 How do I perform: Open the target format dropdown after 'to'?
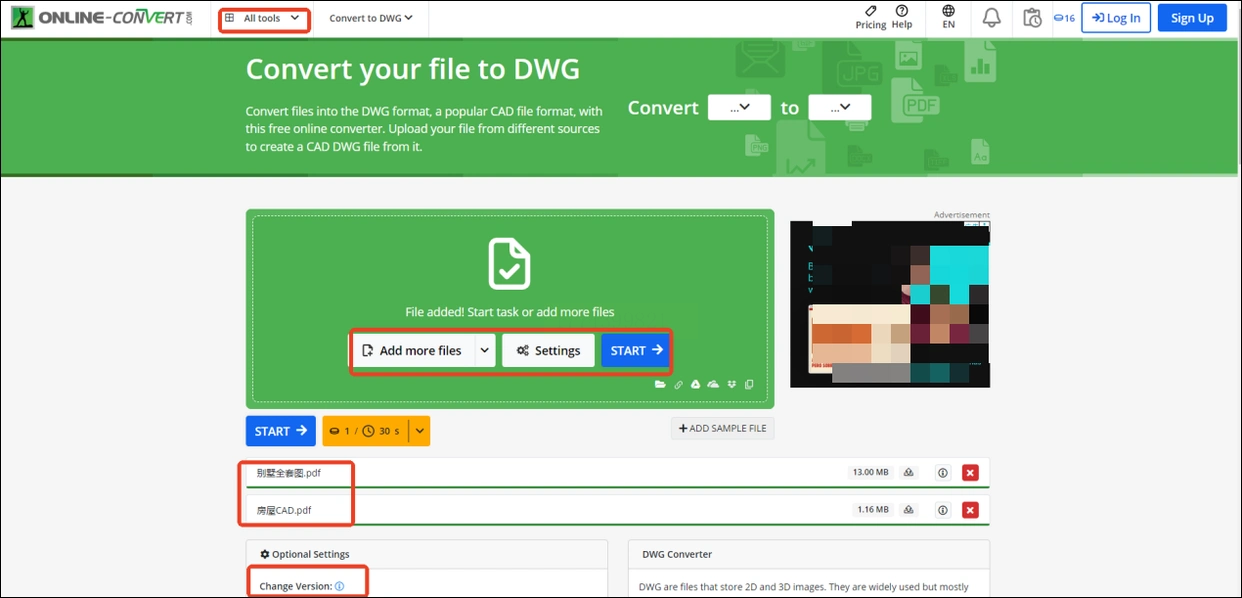(x=839, y=107)
